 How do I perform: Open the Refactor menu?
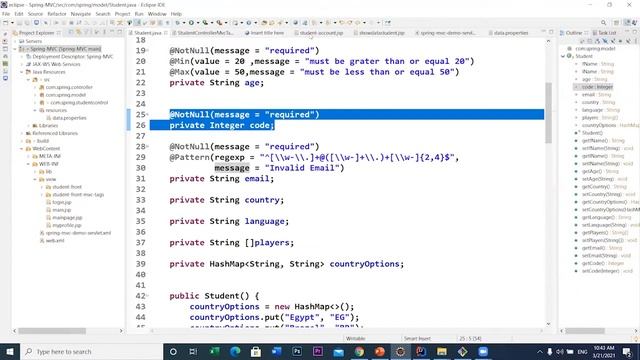point(57,14)
